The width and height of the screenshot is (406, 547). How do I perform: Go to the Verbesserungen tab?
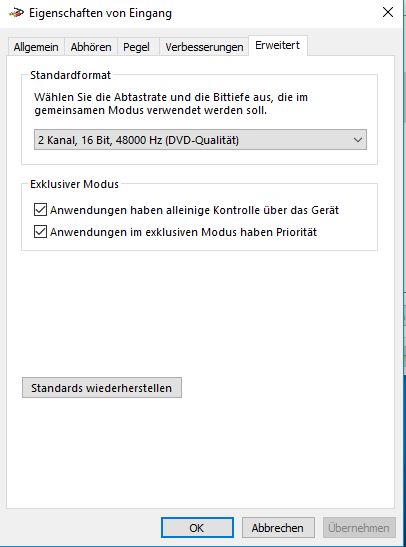pos(204,47)
